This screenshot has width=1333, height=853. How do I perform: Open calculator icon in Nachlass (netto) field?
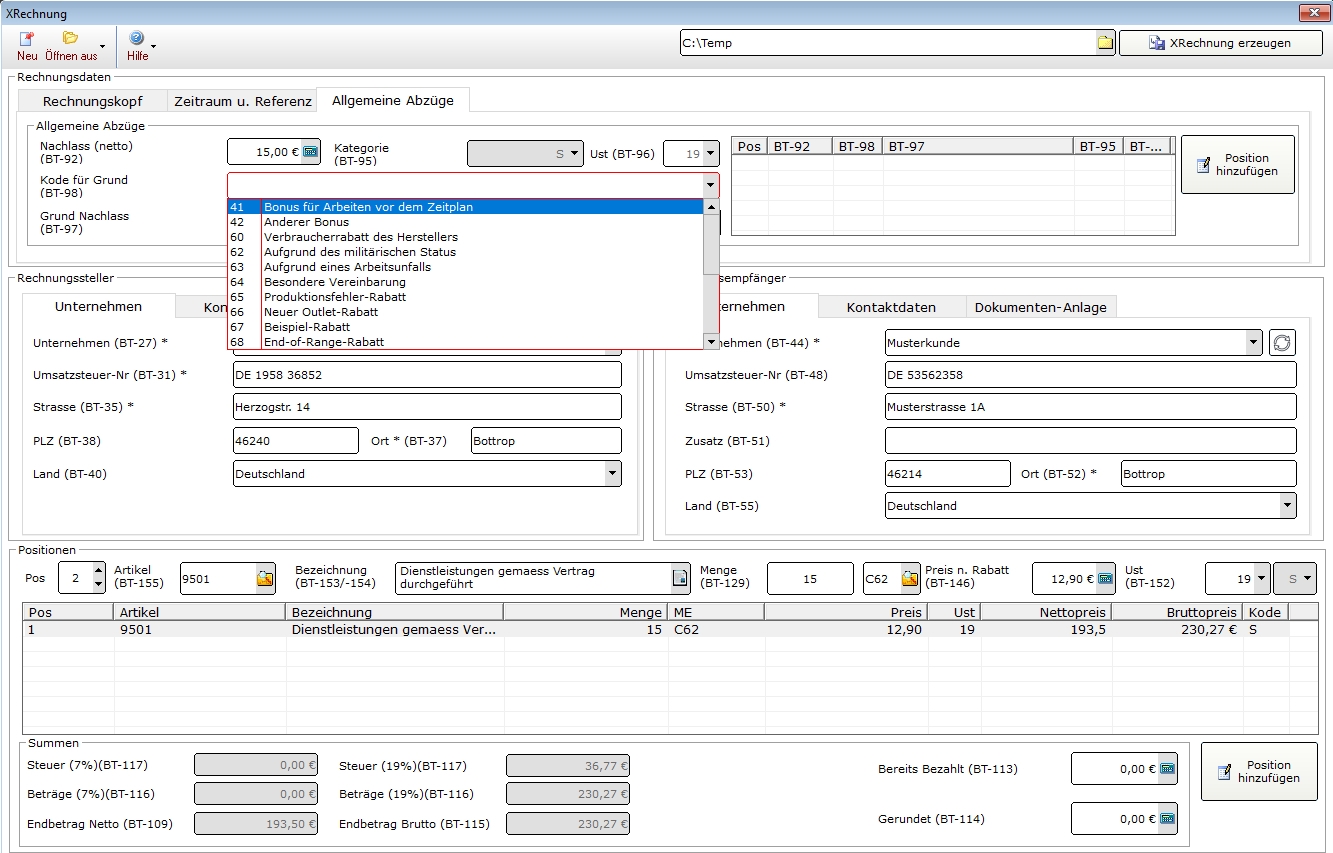pos(310,152)
